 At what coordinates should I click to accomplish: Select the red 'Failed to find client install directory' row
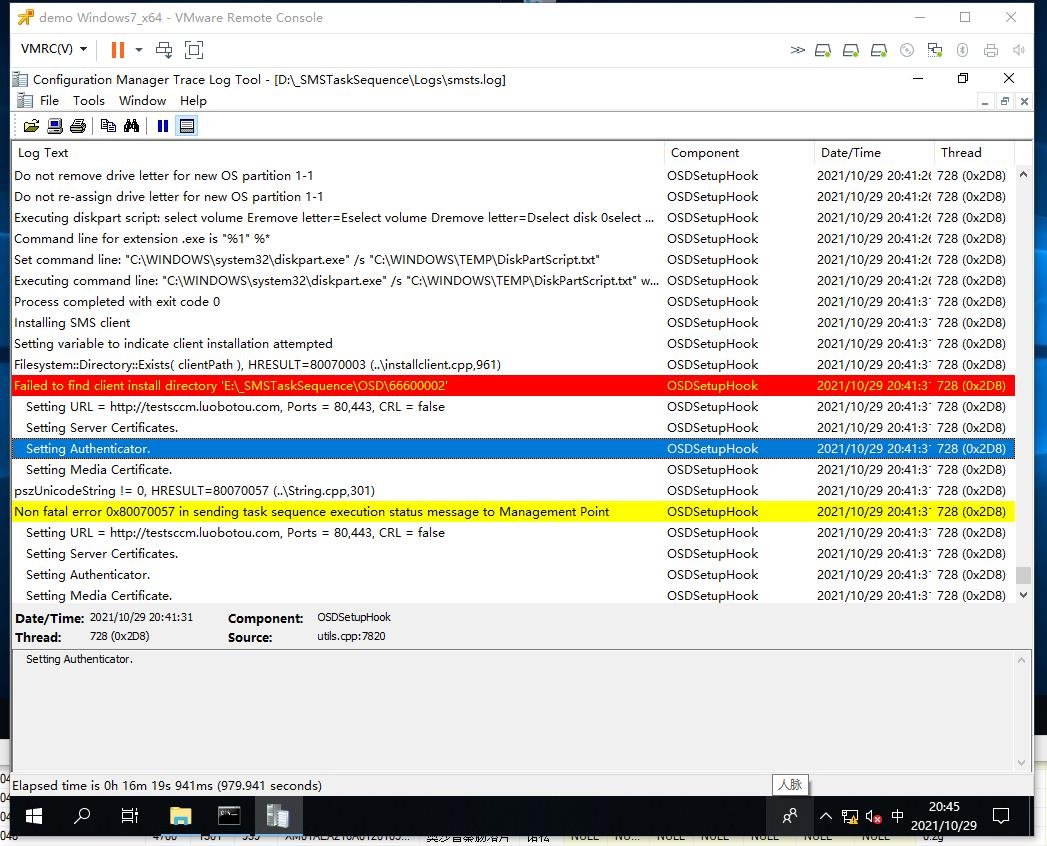[338, 386]
